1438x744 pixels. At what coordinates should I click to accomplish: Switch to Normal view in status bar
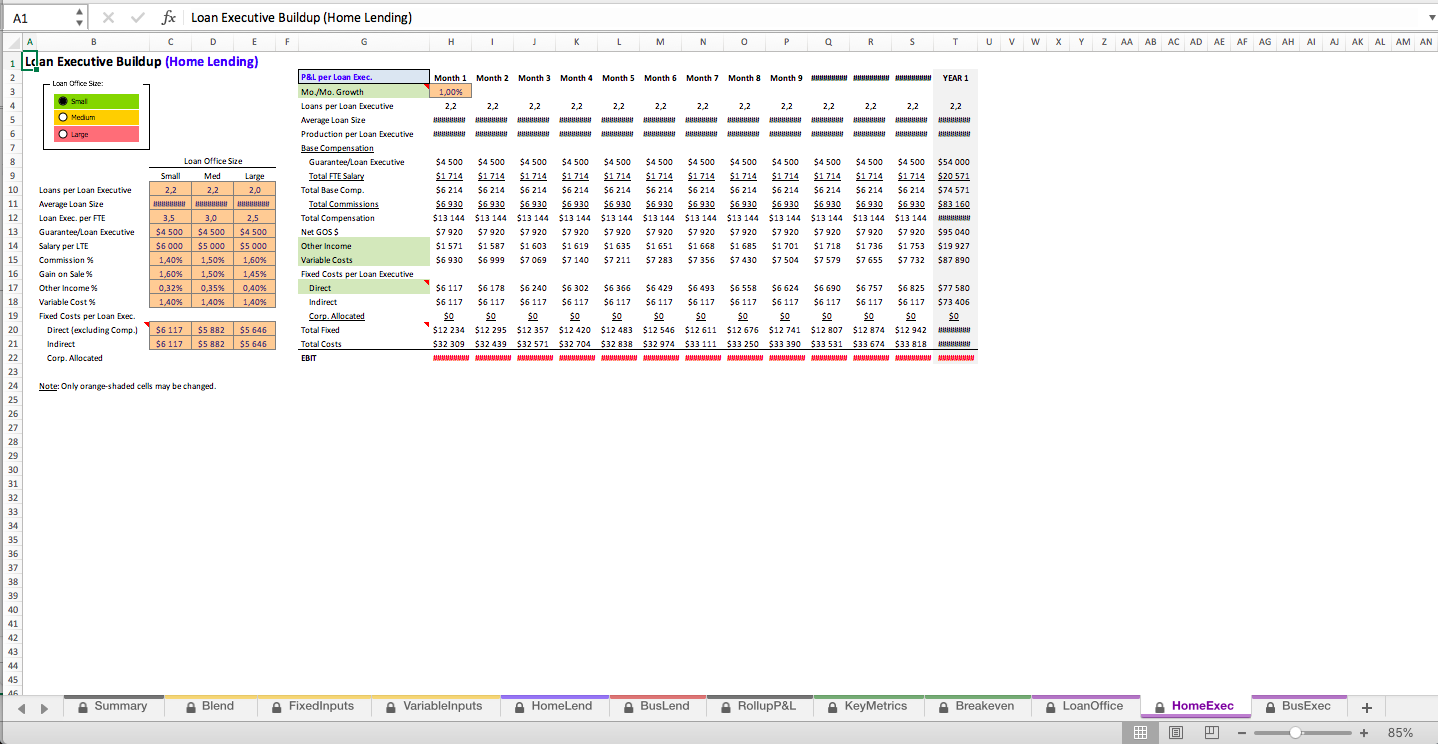click(1138, 733)
